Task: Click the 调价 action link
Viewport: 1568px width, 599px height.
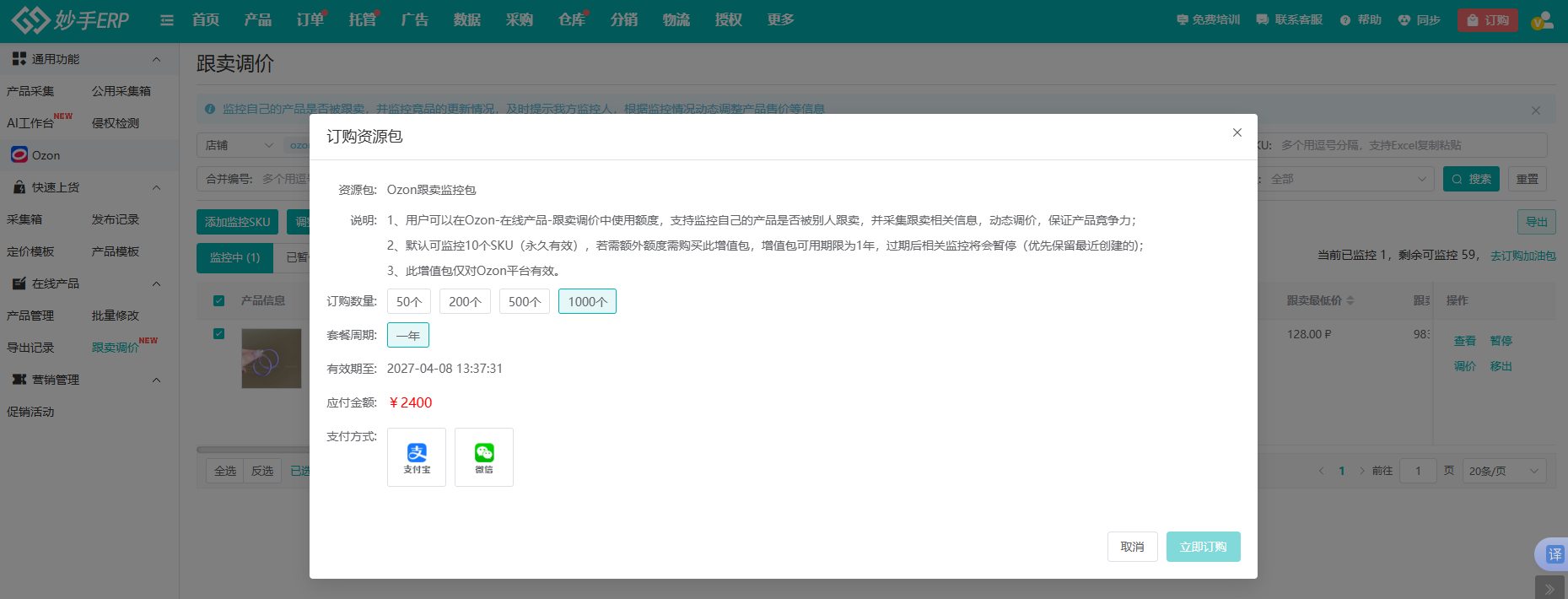Action: (1465, 366)
